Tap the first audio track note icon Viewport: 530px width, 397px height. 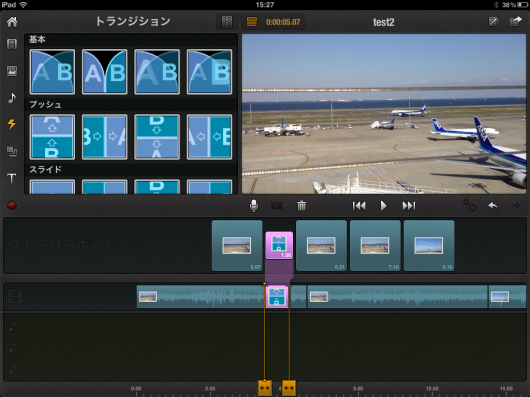click(12, 326)
